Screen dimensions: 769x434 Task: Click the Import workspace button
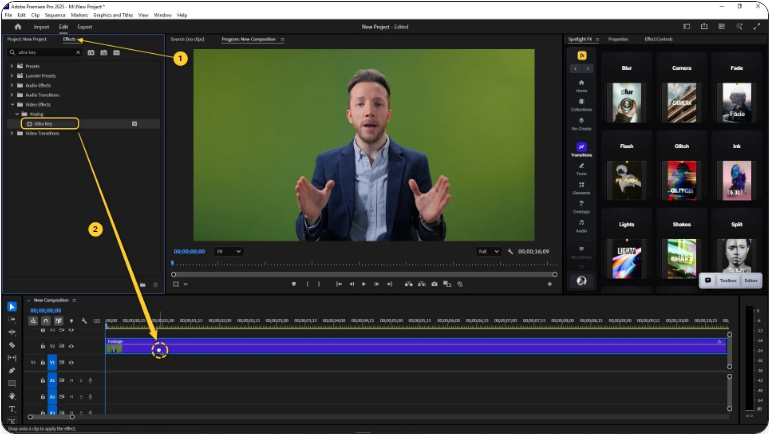point(42,27)
